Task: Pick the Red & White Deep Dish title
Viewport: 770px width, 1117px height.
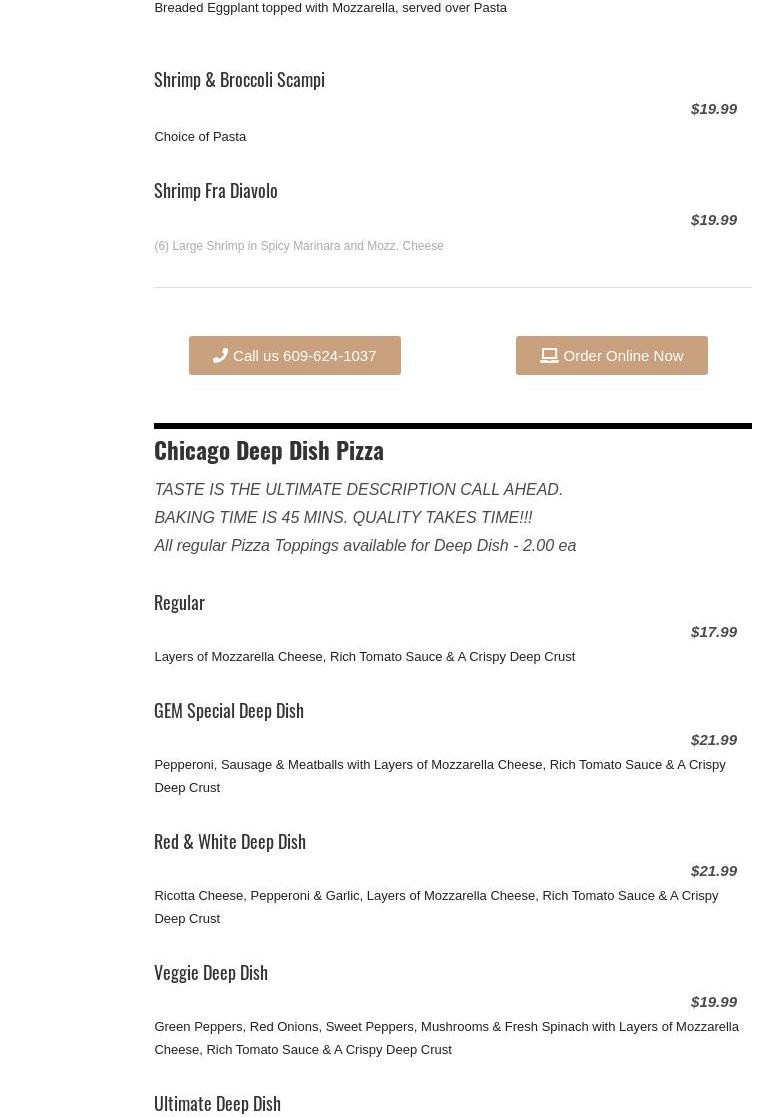Action: [x=230, y=842]
